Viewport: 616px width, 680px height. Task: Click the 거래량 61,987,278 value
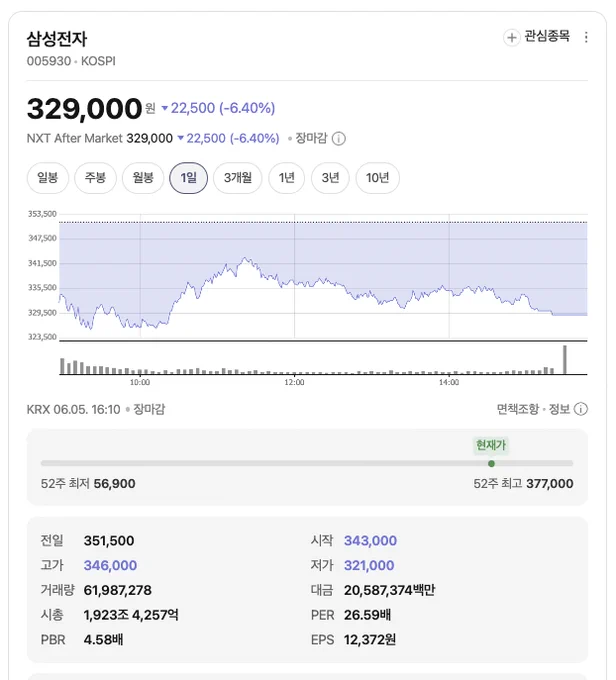(118, 590)
